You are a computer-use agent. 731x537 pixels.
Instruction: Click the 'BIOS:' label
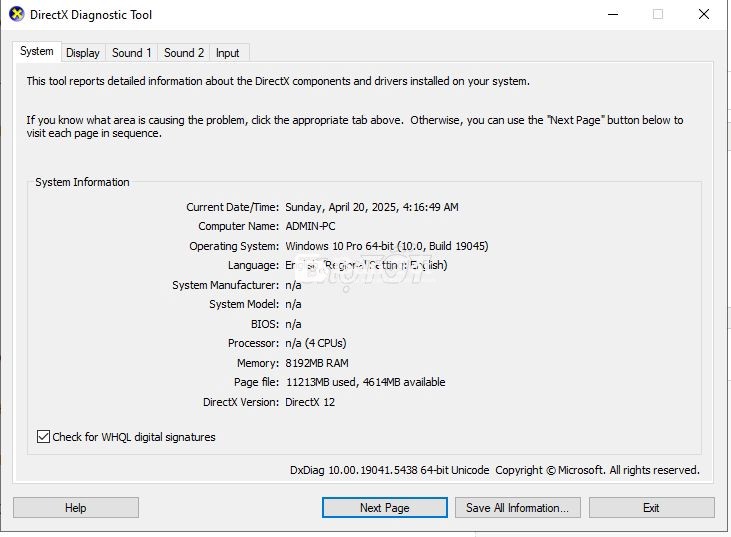click(x=265, y=324)
